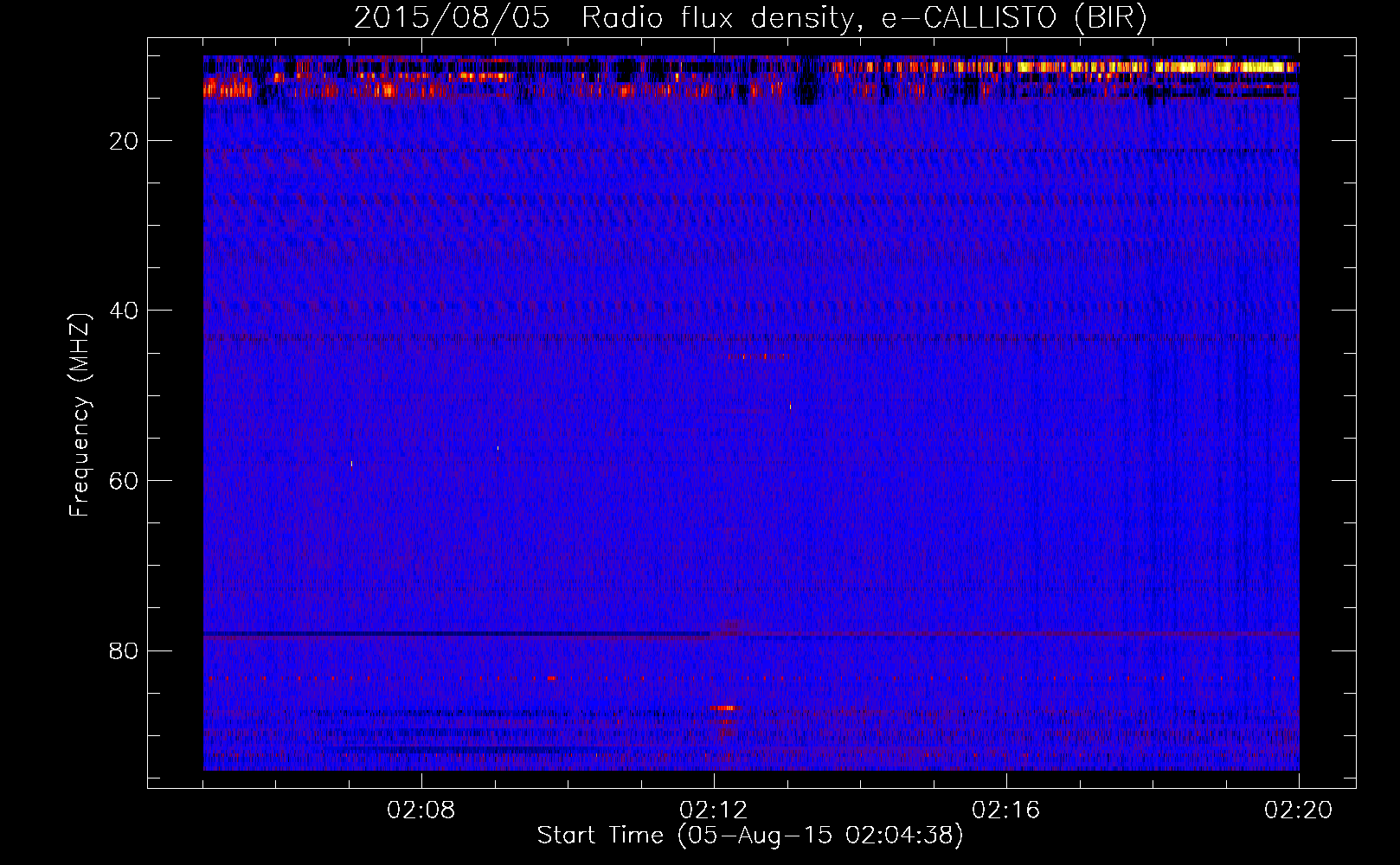The width and height of the screenshot is (1400, 865).
Task: Select the 02:20 time axis label
Action: click(x=1298, y=811)
